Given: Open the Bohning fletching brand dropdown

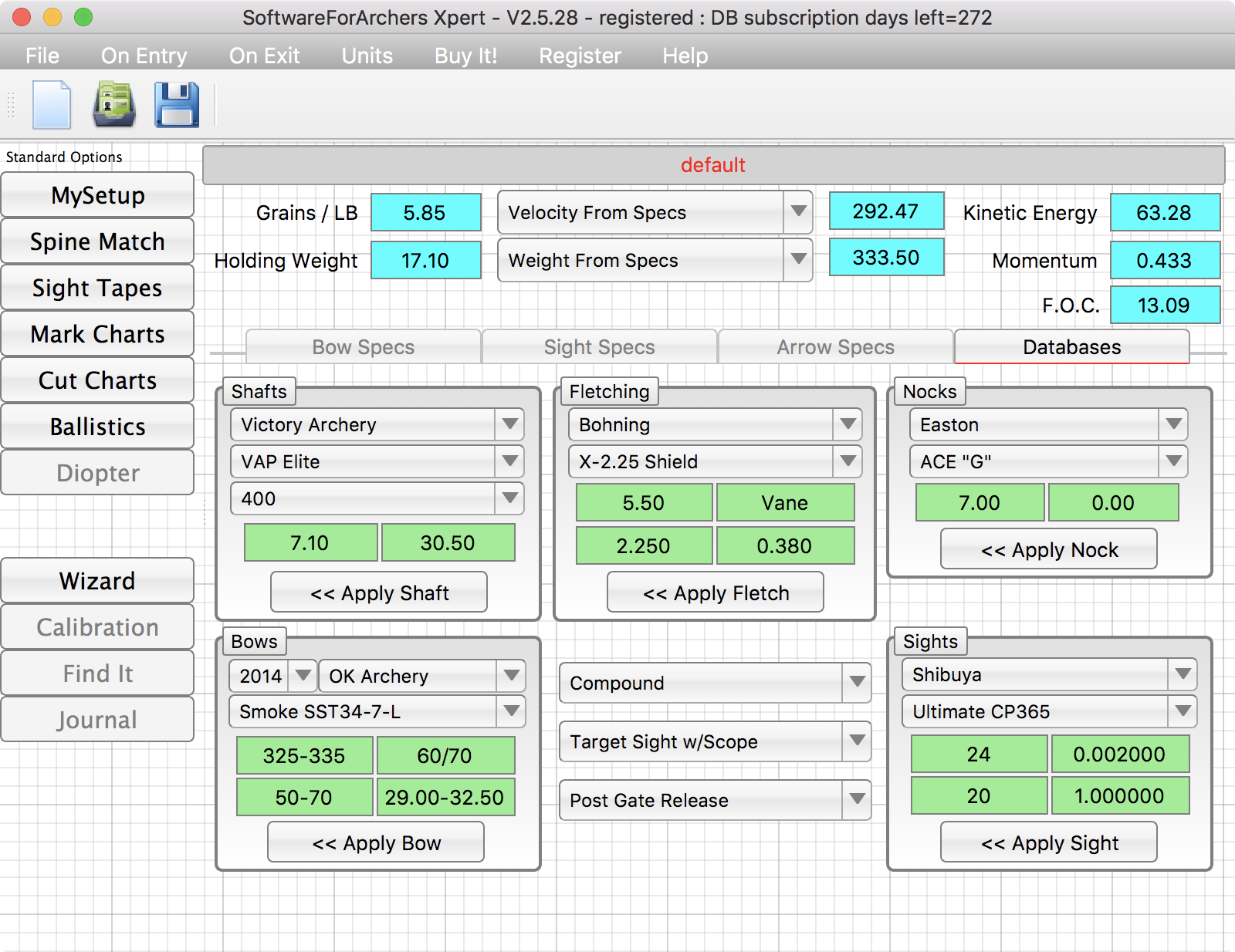Looking at the screenshot, I should tap(715, 424).
